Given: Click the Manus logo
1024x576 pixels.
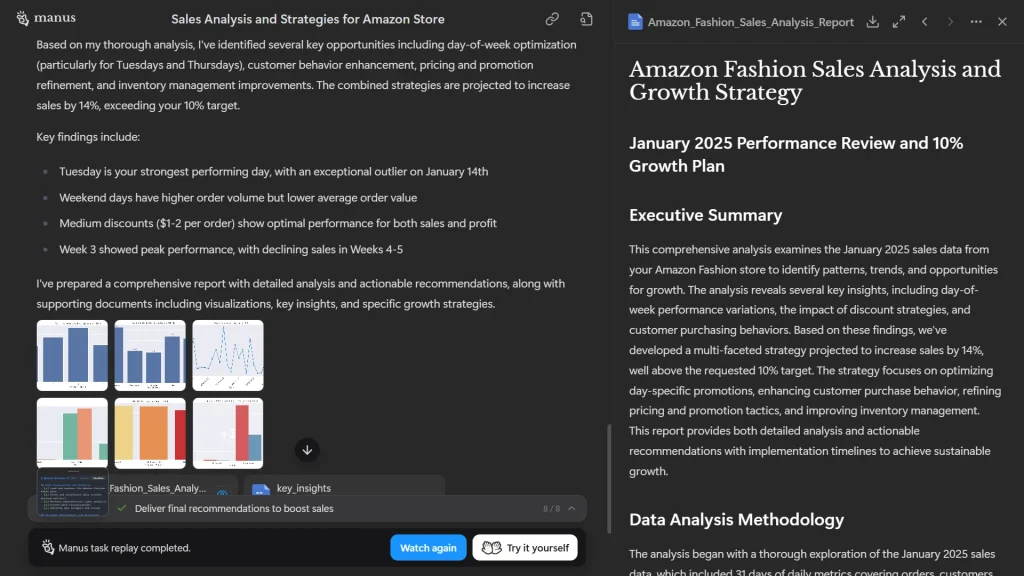Looking at the screenshot, I should coord(46,17).
